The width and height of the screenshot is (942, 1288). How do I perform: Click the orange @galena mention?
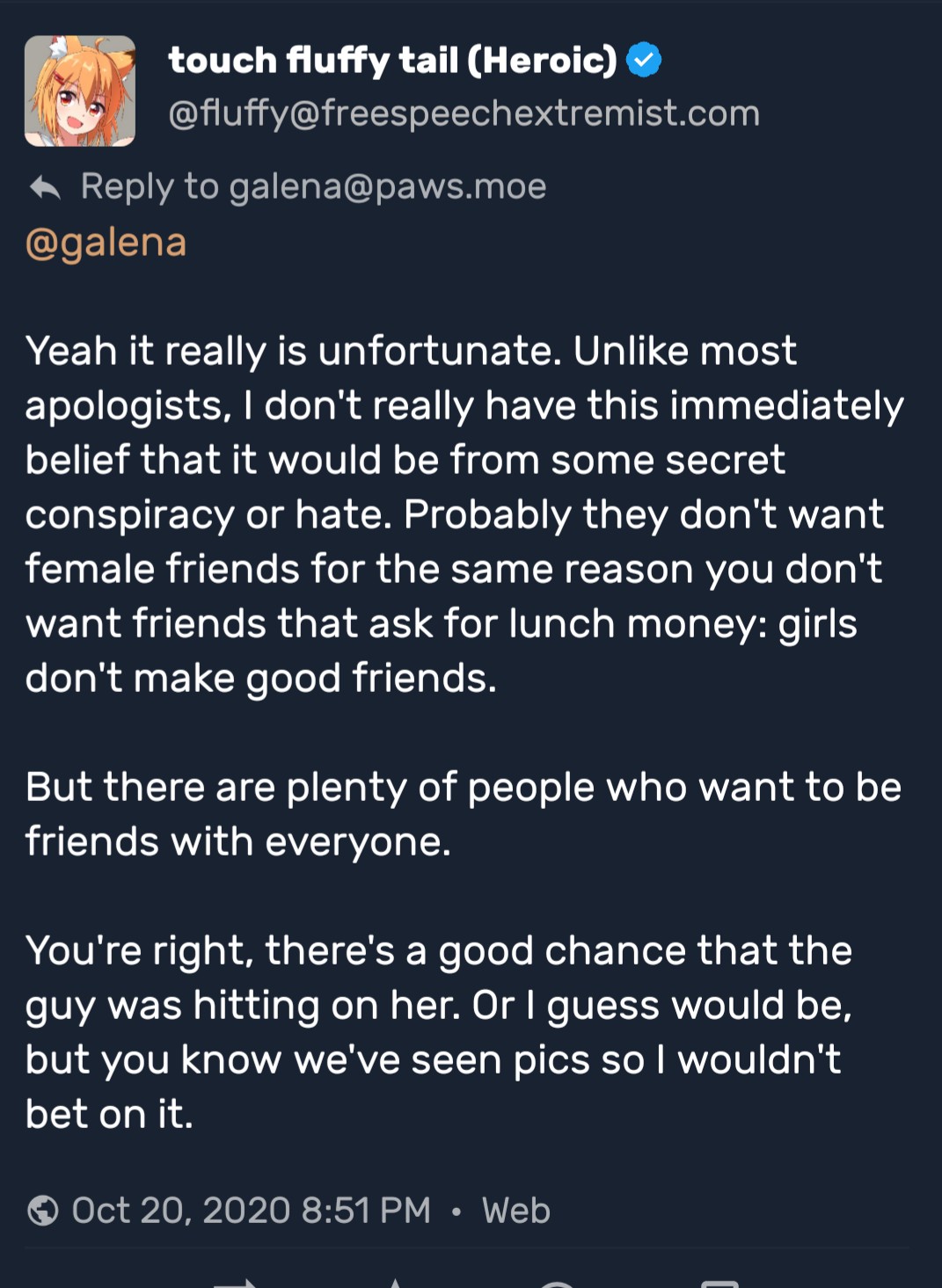pos(106,243)
